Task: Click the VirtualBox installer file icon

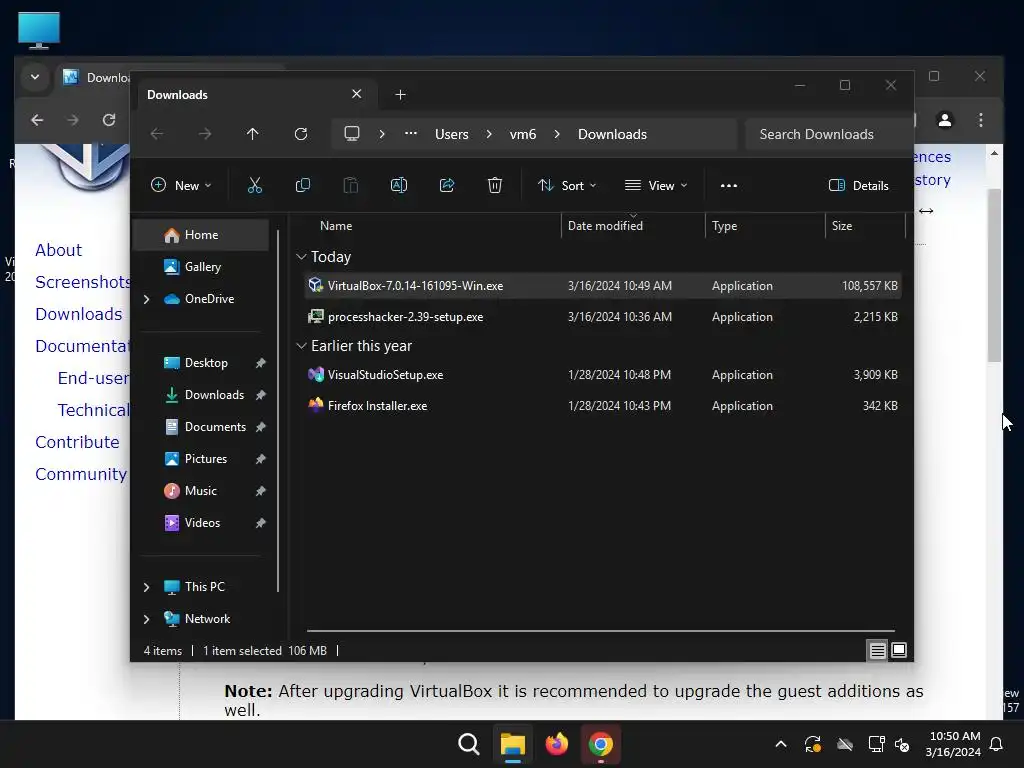Action: [x=316, y=285]
